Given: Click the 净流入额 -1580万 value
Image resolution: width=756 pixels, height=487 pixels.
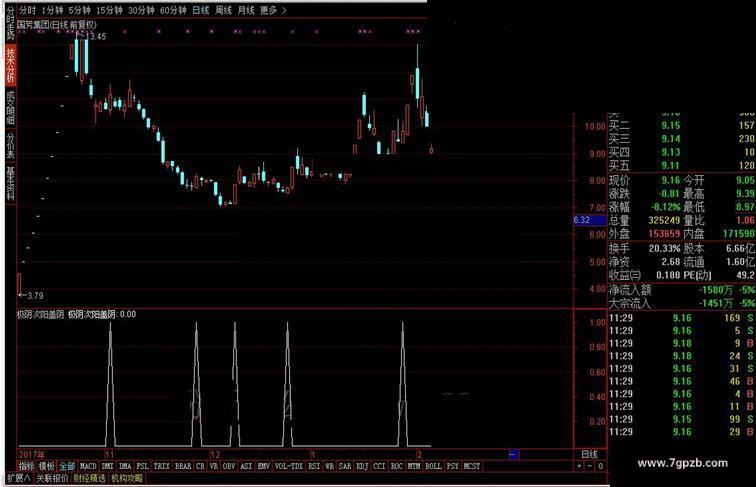Looking at the screenshot, I should [x=716, y=290].
